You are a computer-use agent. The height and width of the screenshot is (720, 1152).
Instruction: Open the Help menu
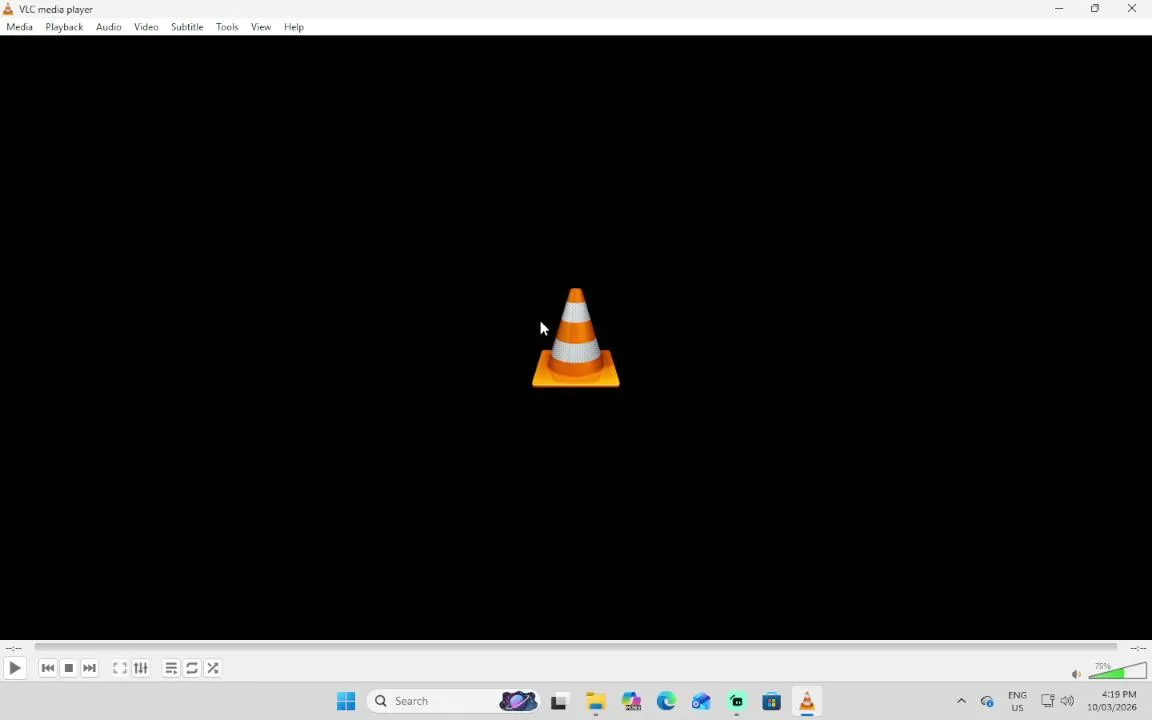pos(293,26)
